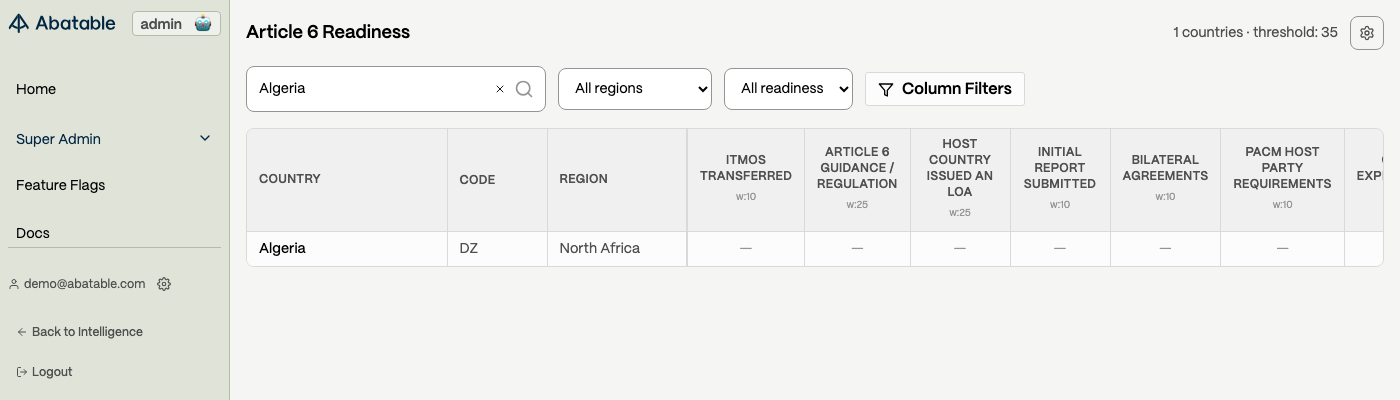Open settings gear next to threshold
Screen dimensions: 1400x400
(x=1367, y=33)
